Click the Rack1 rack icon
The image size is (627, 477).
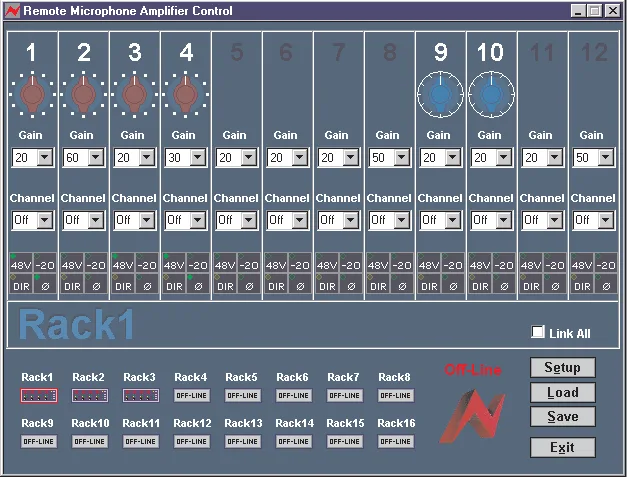39,395
